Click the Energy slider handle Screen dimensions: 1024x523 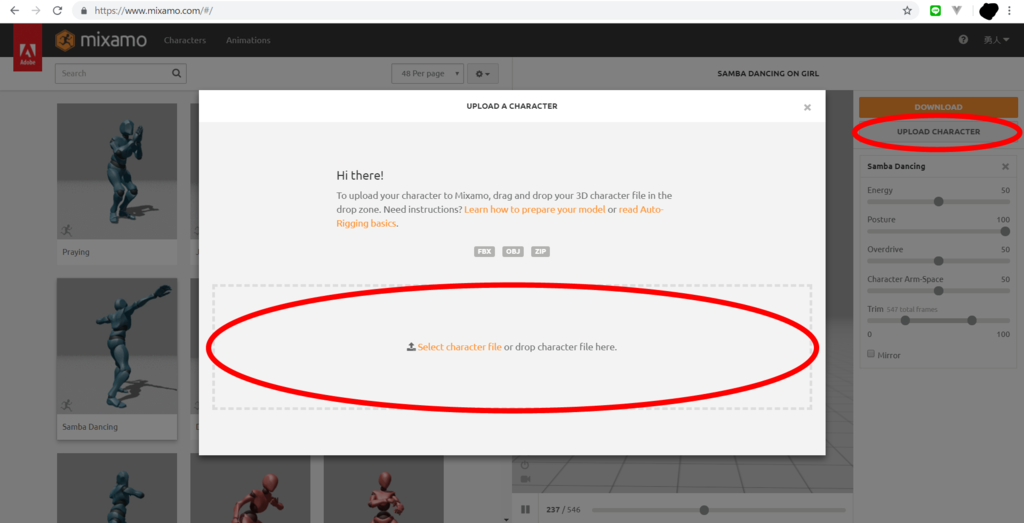pos(938,202)
